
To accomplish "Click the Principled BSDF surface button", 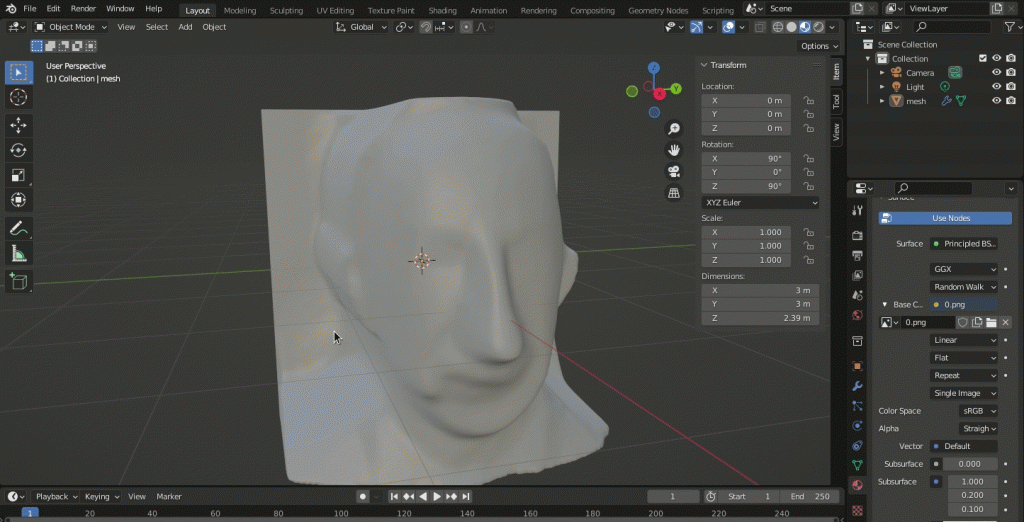I will pos(964,244).
